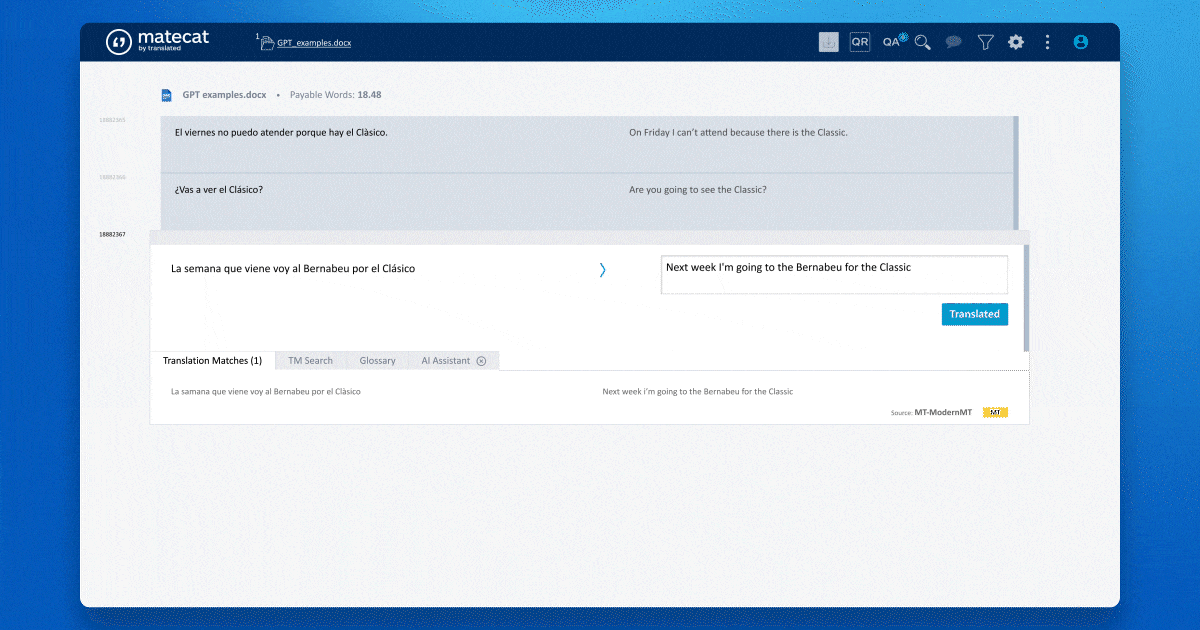Viewport: 1200px width, 630px height.
Task: Click the download translation icon
Action: pyautogui.click(x=828, y=42)
